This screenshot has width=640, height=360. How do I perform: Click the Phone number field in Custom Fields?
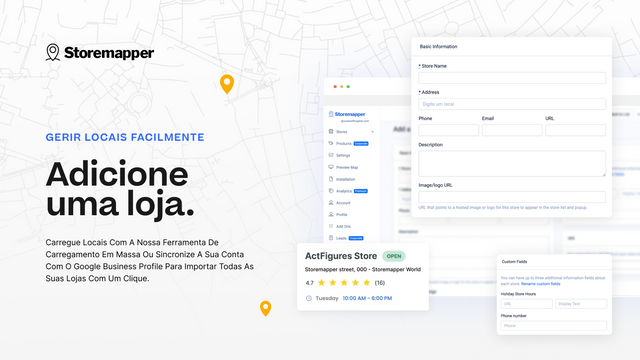(554, 326)
